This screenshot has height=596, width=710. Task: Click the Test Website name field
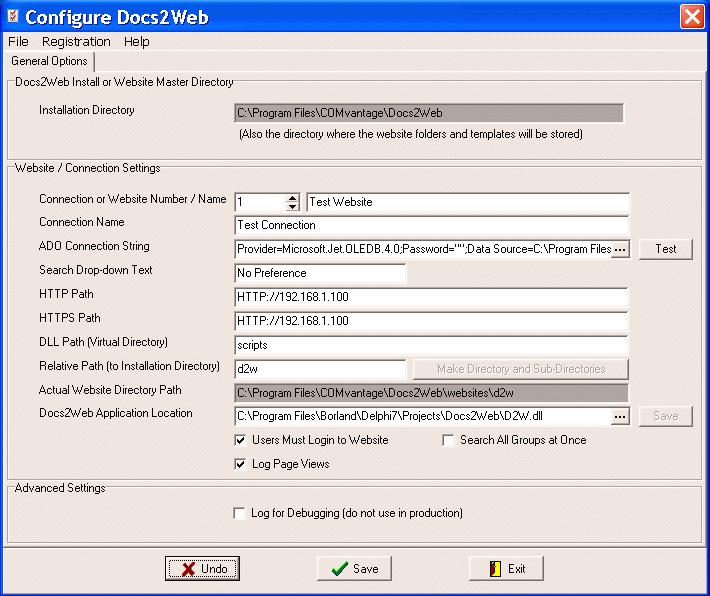click(468, 202)
